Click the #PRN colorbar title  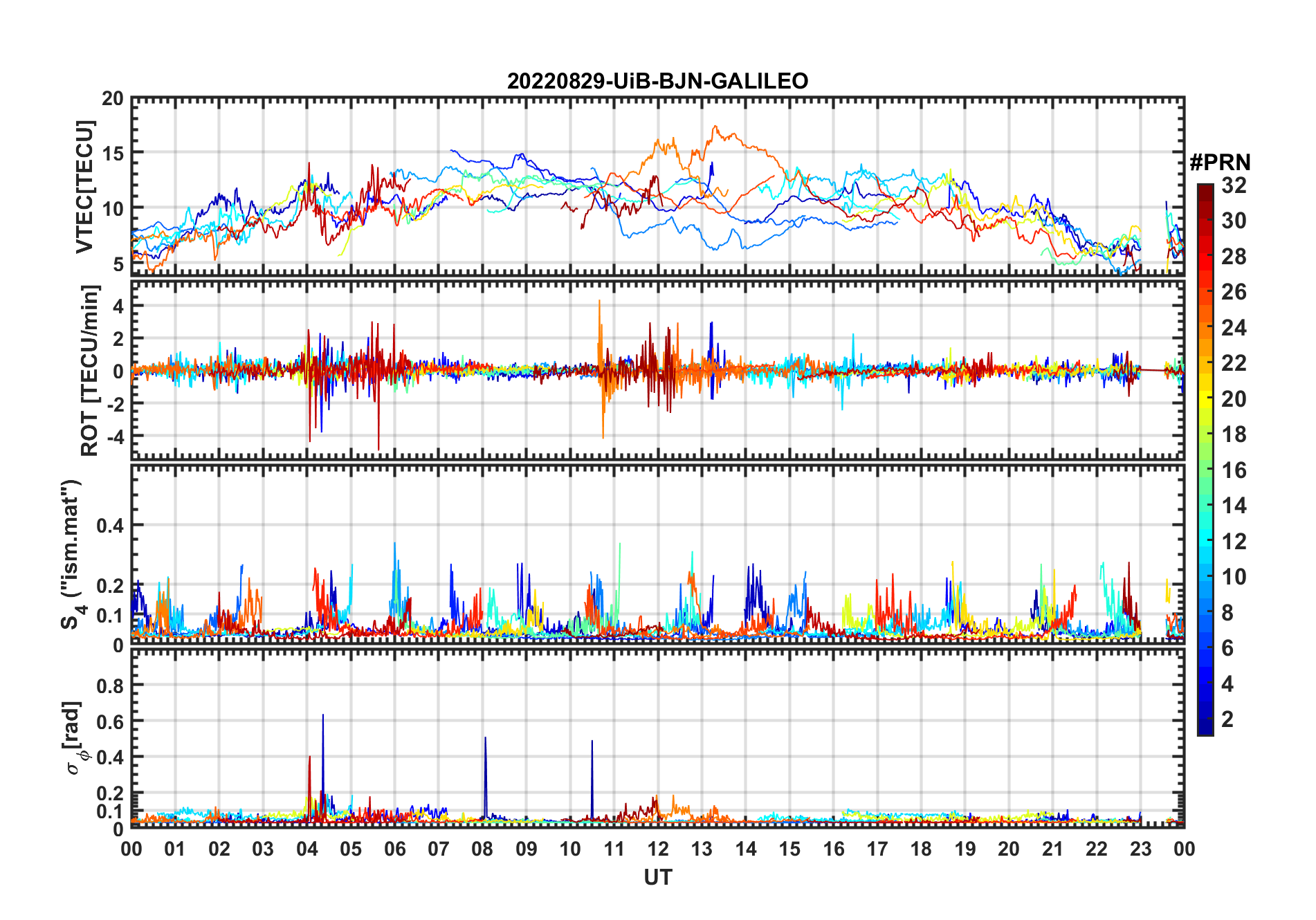pos(1220,163)
